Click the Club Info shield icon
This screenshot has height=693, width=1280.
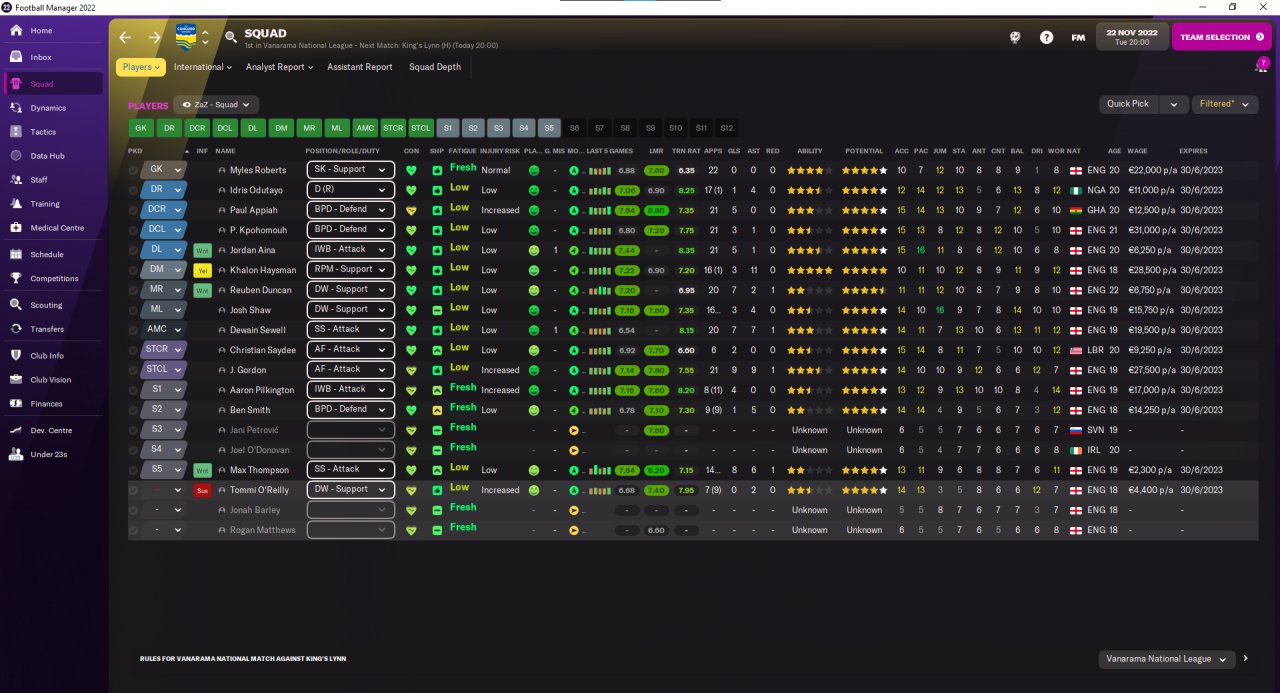click(x=16, y=356)
